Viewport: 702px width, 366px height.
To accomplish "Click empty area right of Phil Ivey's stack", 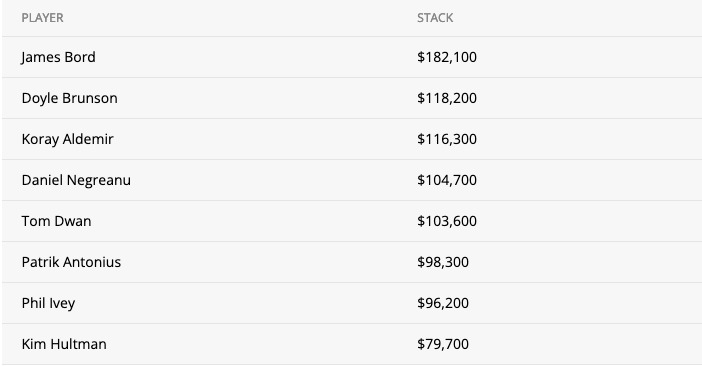I will [585, 303].
